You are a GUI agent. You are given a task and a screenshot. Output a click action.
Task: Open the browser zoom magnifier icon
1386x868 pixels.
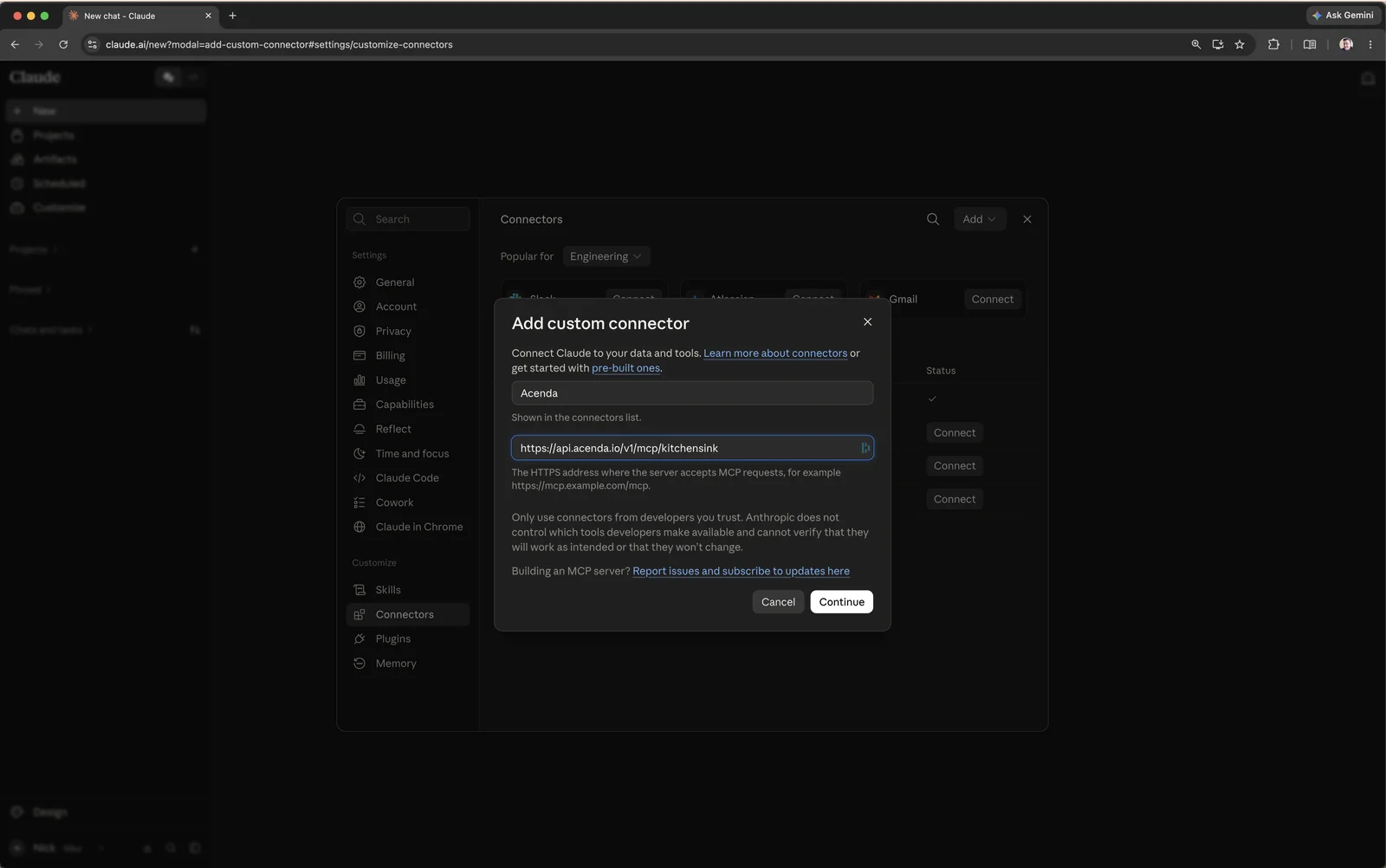click(x=1196, y=44)
